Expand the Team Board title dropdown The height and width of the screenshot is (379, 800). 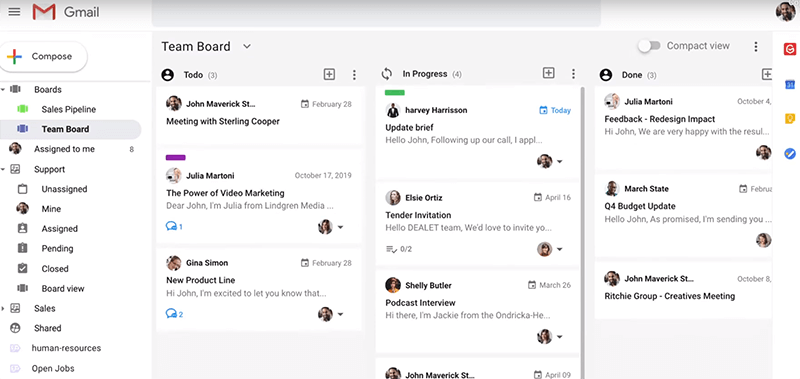pyautogui.click(x=247, y=46)
